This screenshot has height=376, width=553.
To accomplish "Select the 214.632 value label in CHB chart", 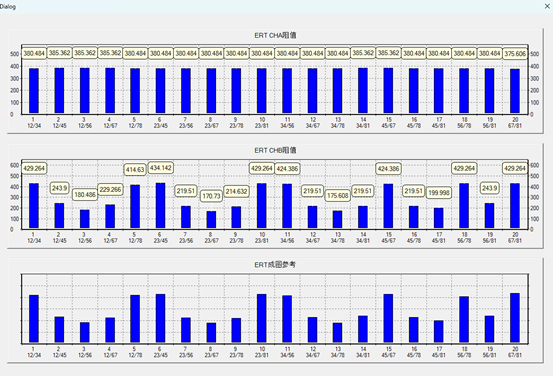I will click(x=237, y=192).
